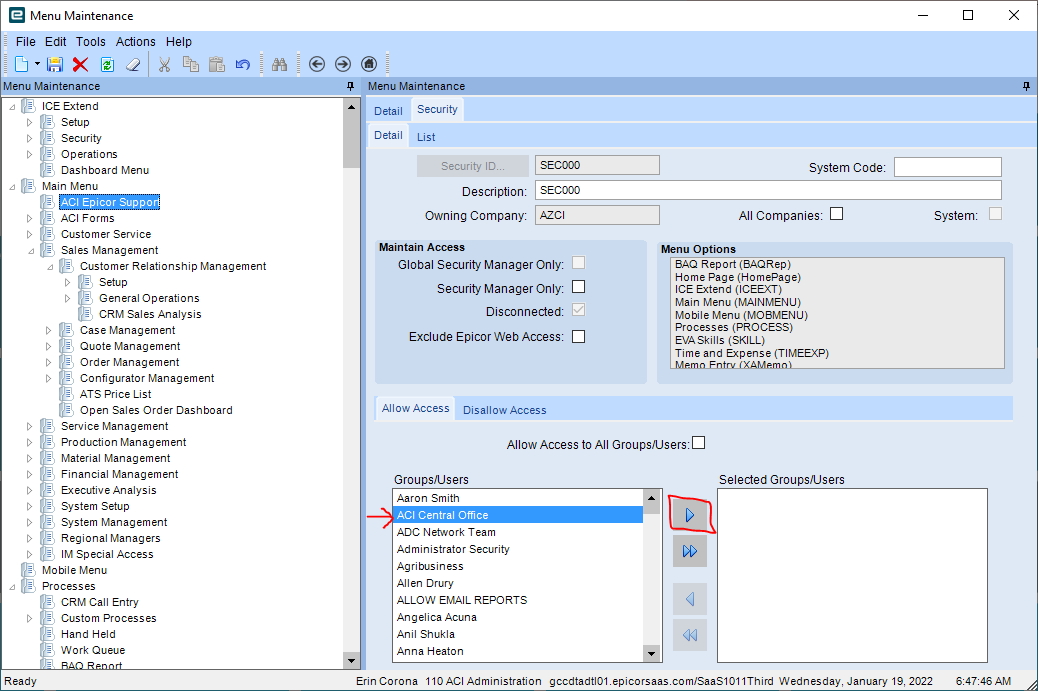Enable Security Manager Only checkbox
This screenshot has width=1038, height=691.
coord(579,287)
